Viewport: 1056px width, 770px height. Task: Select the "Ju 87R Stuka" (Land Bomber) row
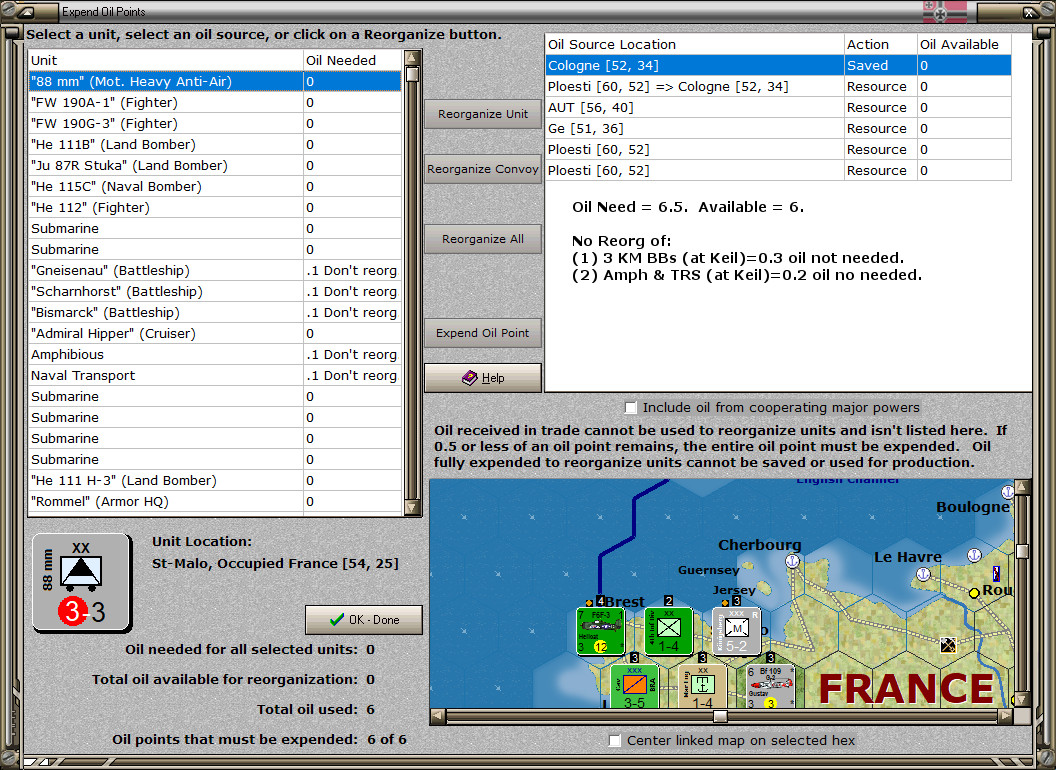click(x=215, y=165)
